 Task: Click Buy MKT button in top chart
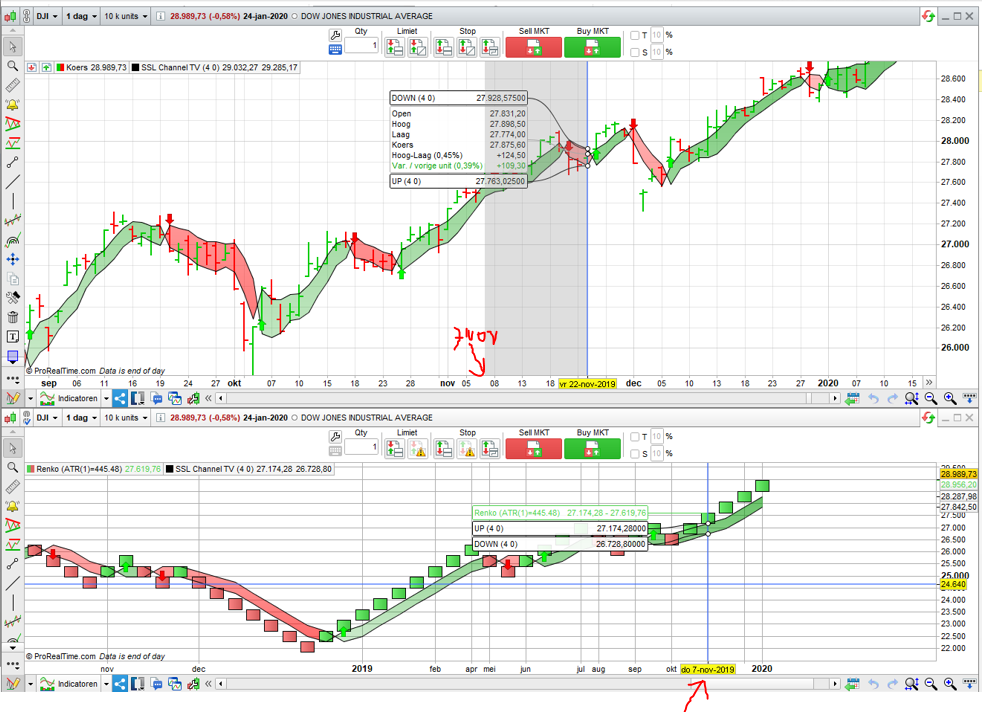(x=592, y=47)
